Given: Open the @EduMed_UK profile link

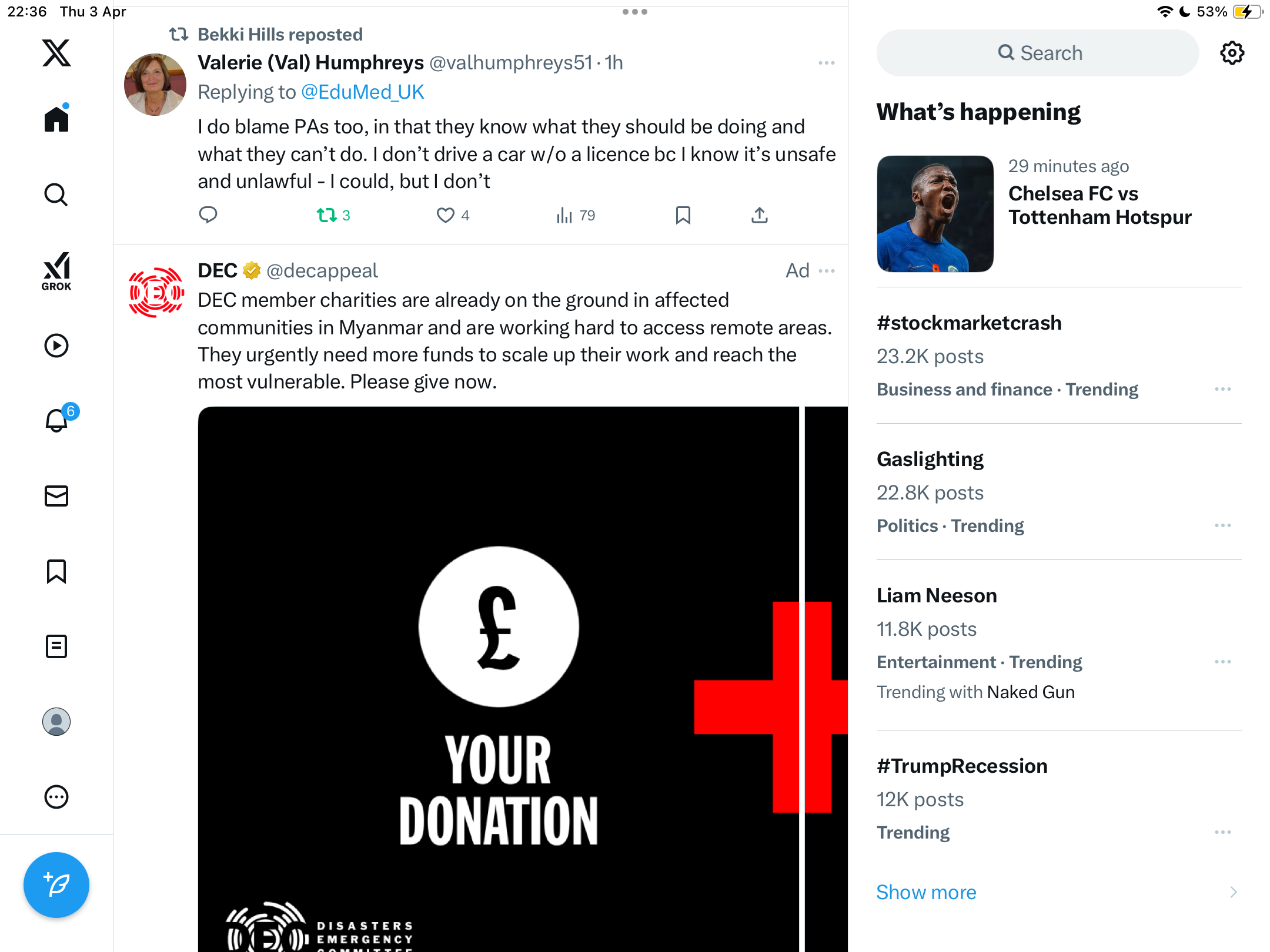Looking at the screenshot, I should click(362, 92).
